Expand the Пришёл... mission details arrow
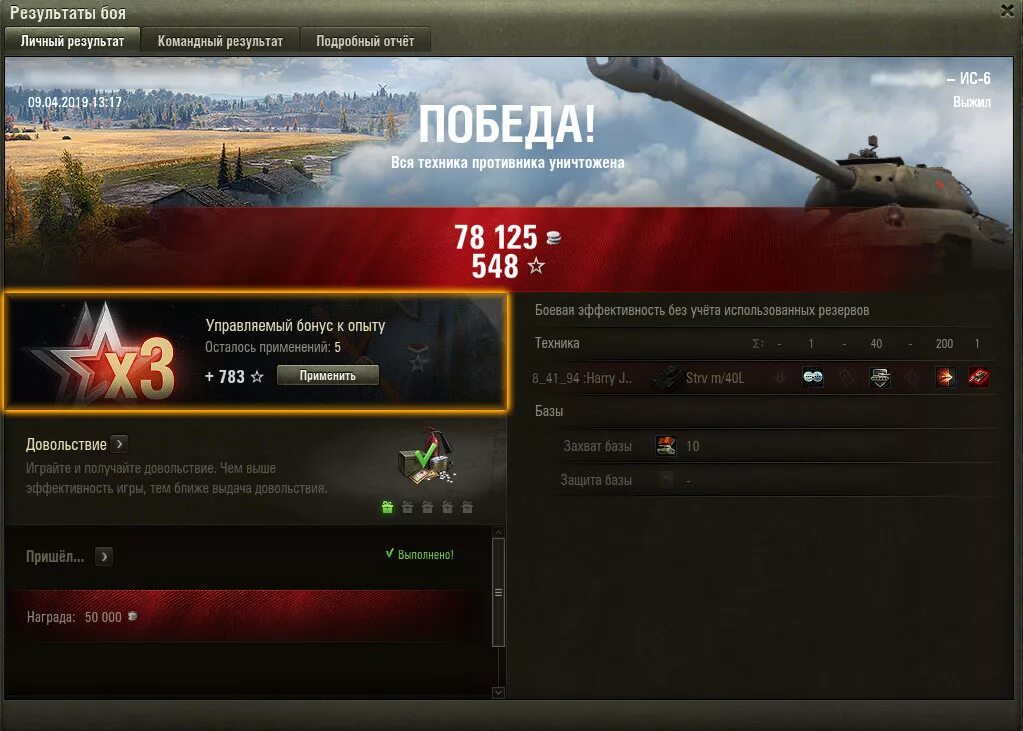This screenshot has height=731, width=1023. [x=104, y=557]
